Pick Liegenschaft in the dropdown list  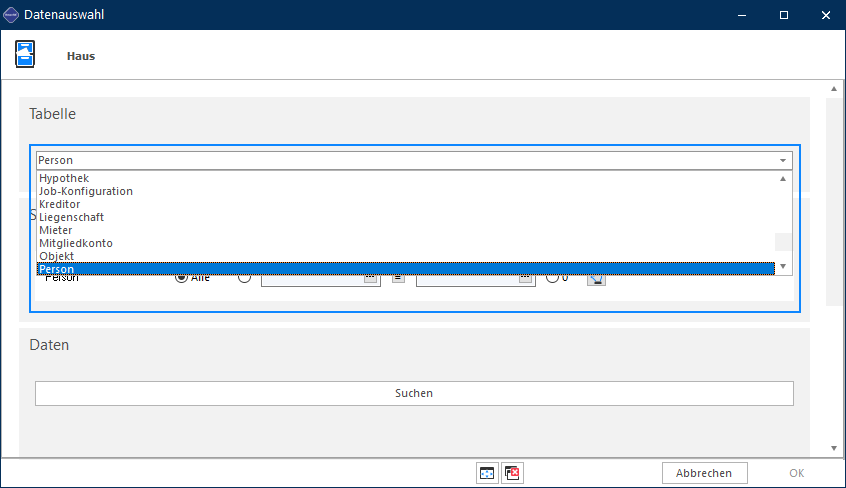(406, 217)
